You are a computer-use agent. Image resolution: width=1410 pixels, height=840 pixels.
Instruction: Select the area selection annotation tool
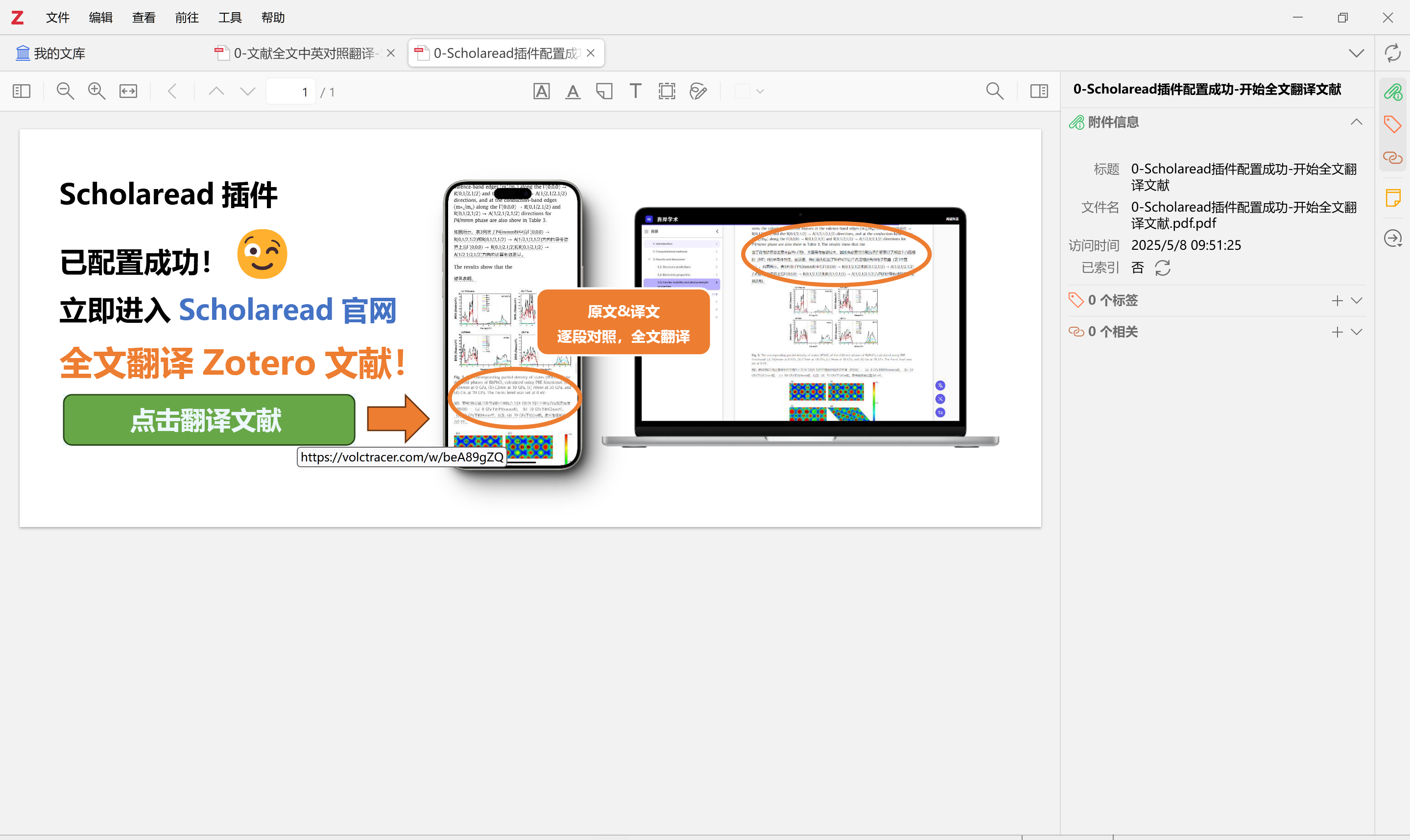667,91
